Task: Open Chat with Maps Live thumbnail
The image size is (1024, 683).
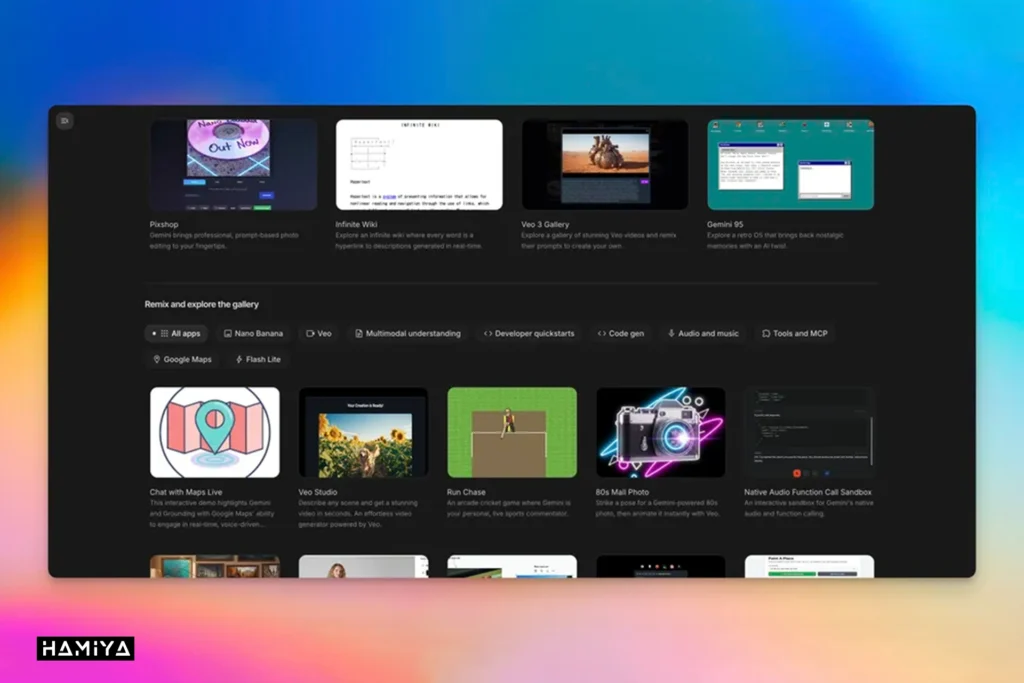Action: click(x=215, y=432)
